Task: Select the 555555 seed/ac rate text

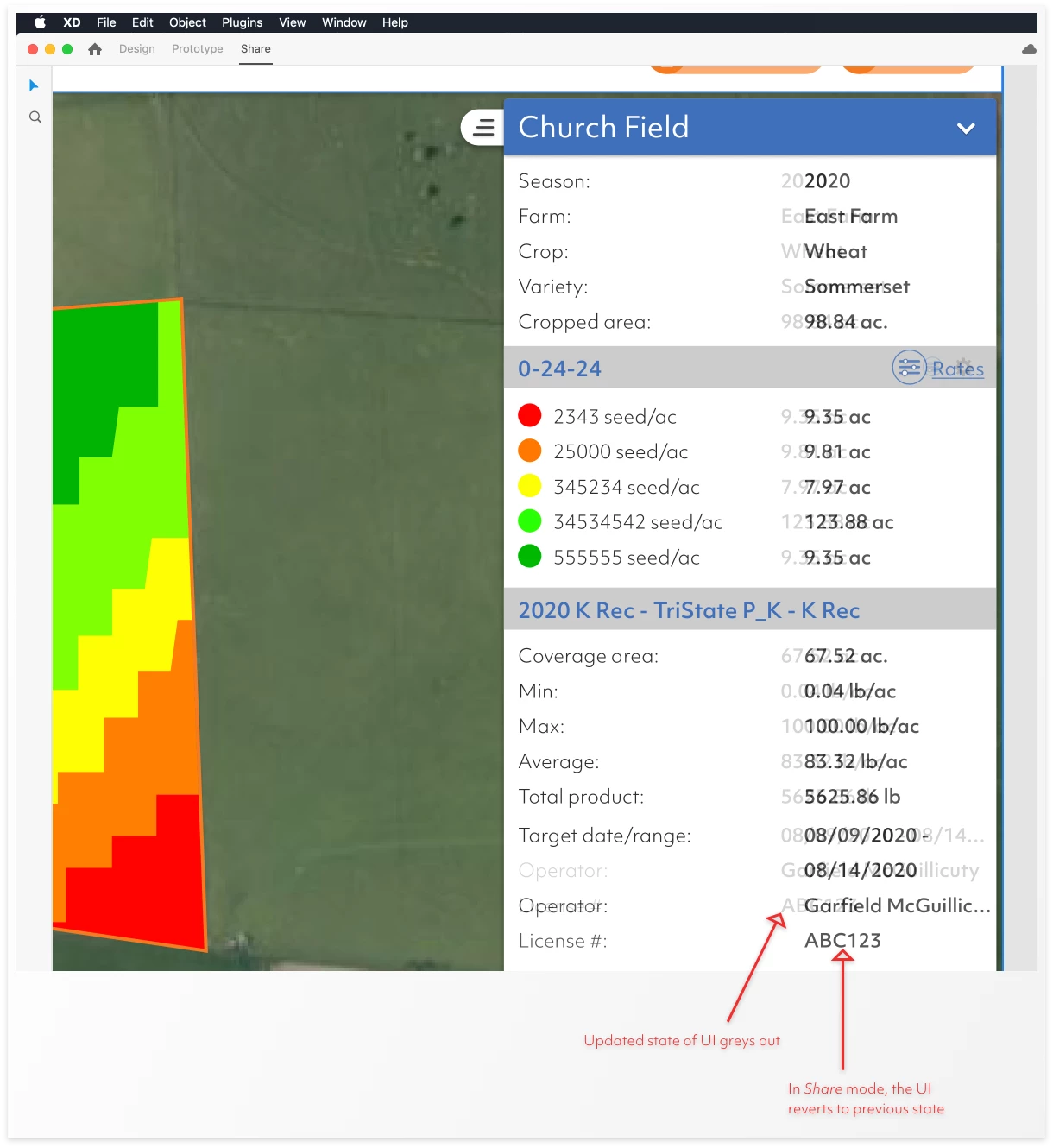Action: point(627,558)
